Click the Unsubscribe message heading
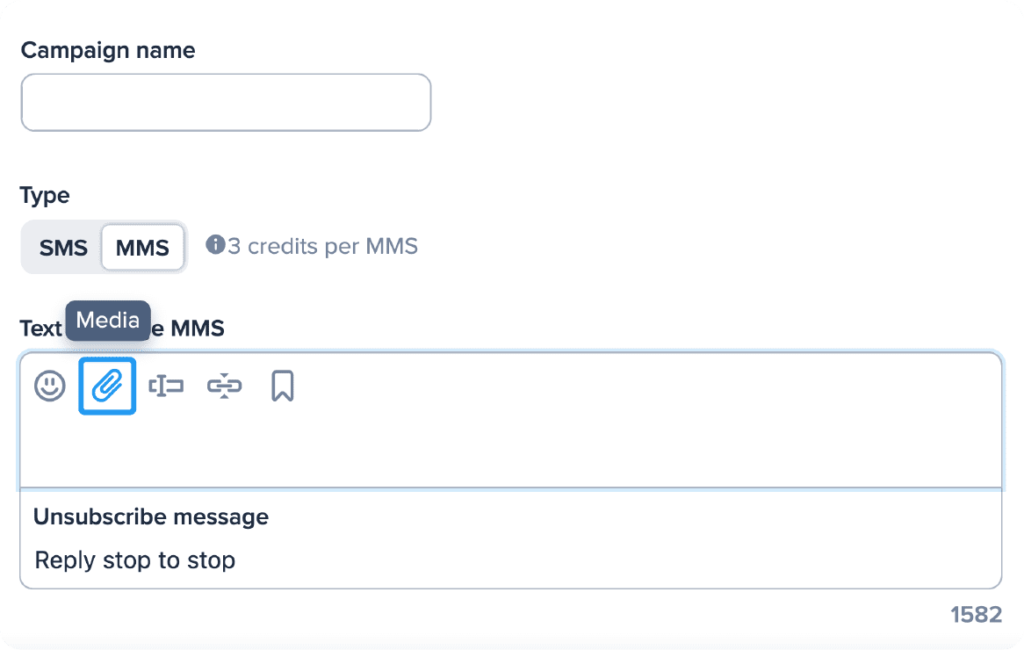The height and width of the screenshot is (650, 1024). pyautogui.click(x=151, y=517)
